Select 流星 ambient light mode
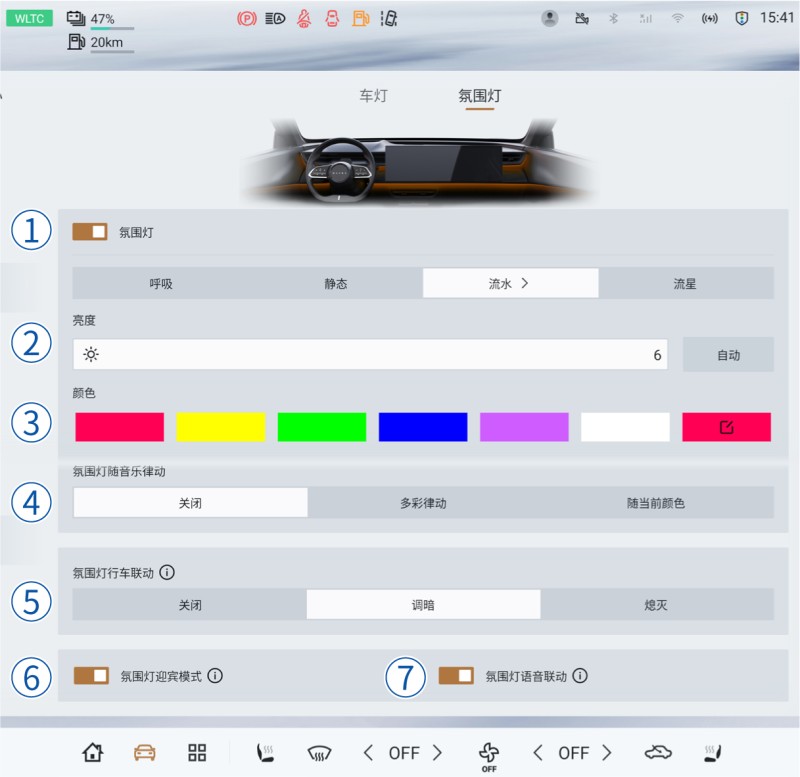Image resolution: width=800 pixels, height=777 pixels. click(685, 283)
